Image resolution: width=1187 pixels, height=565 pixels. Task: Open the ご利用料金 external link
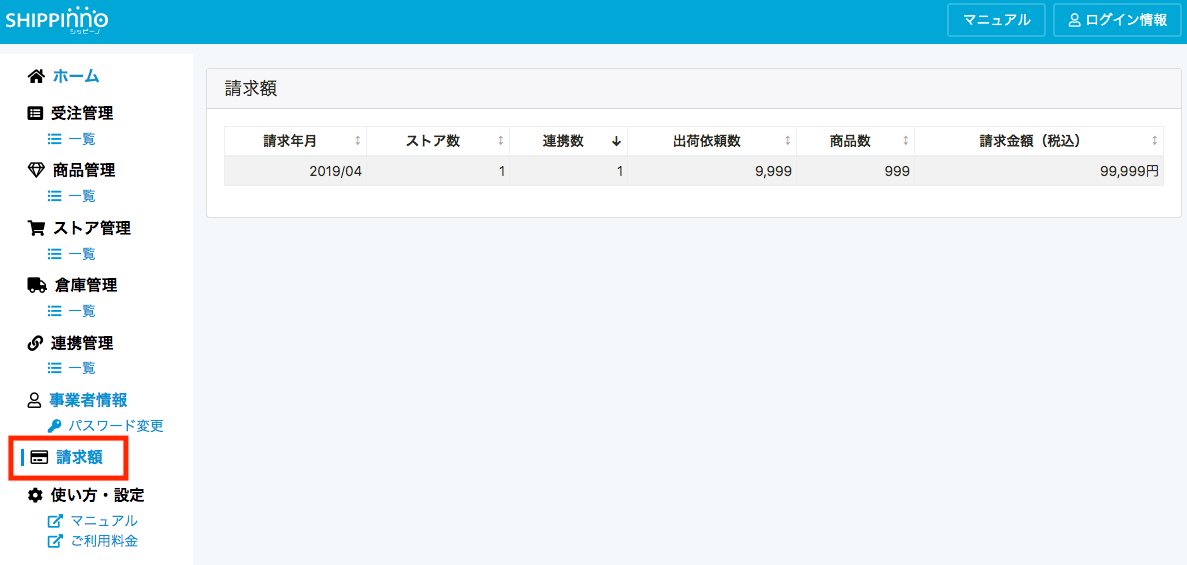103,541
